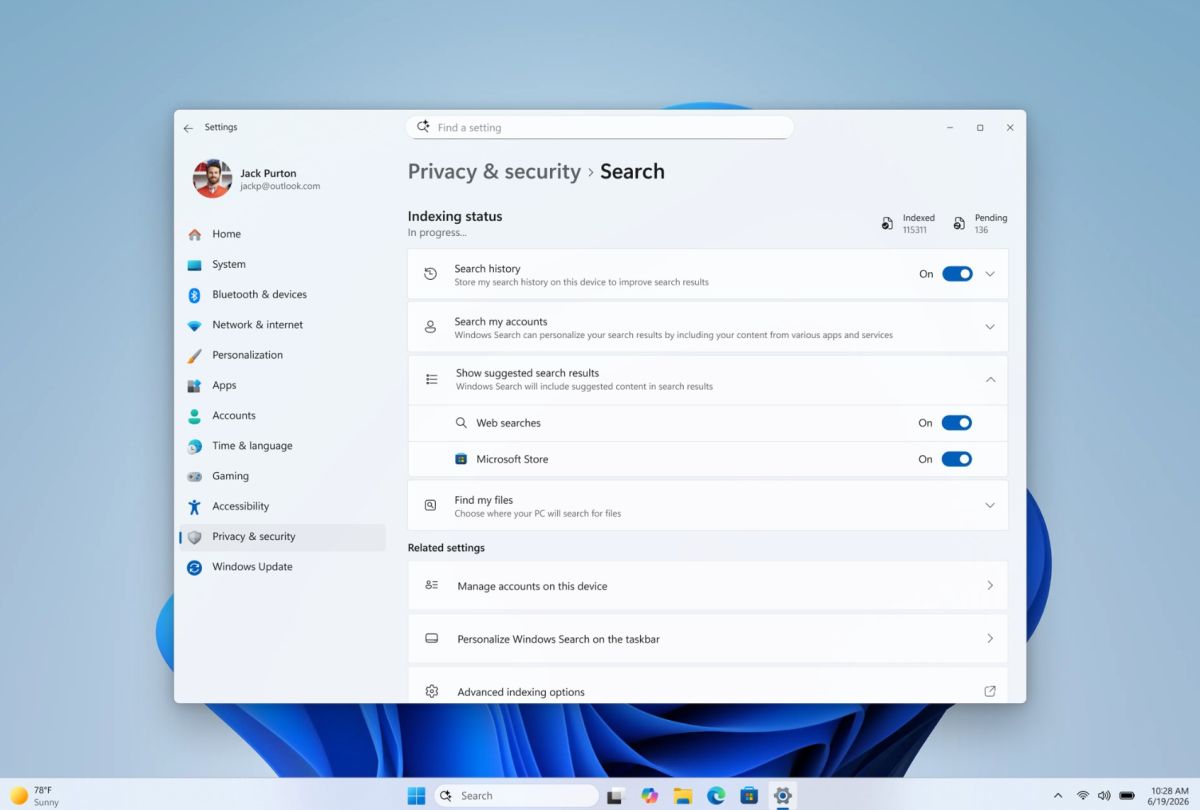
Task: Click the volume icon in system tray
Action: click(1104, 795)
